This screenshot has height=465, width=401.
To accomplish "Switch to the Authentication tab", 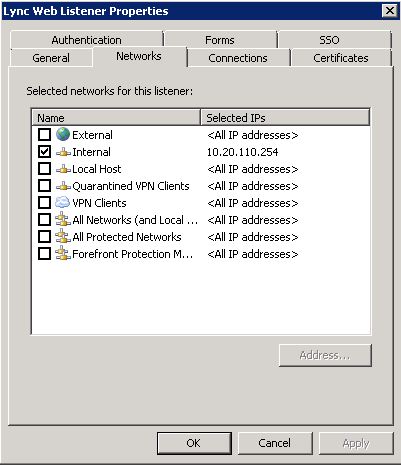I will (86, 40).
